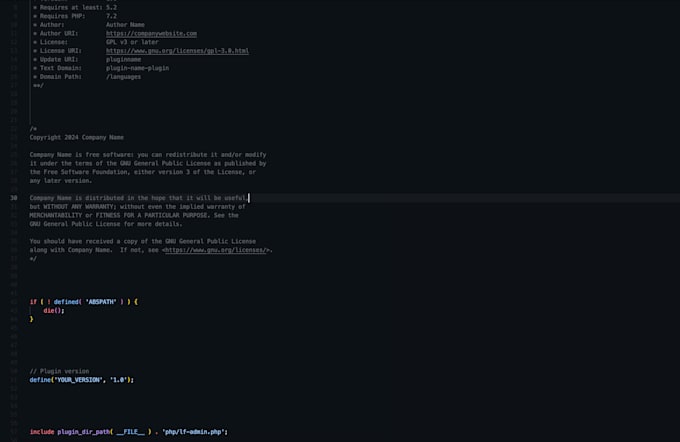The height and width of the screenshot is (442, 680).
Task: Click the "Domain Path:" header label
Action: point(61,77)
